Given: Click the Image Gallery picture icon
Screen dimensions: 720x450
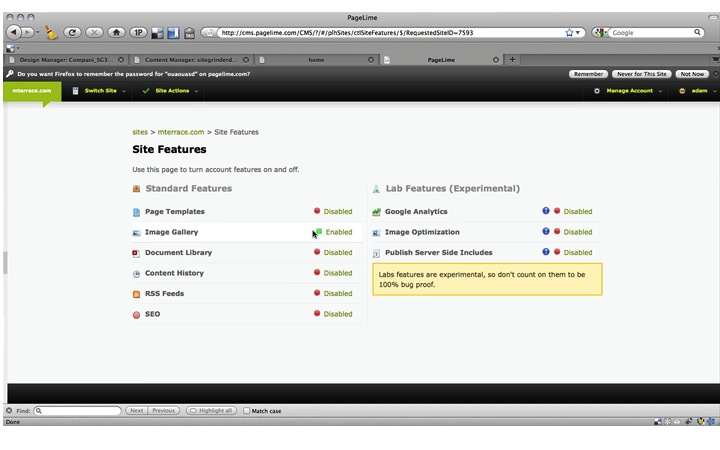Looking at the screenshot, I should tap(136, 233).
